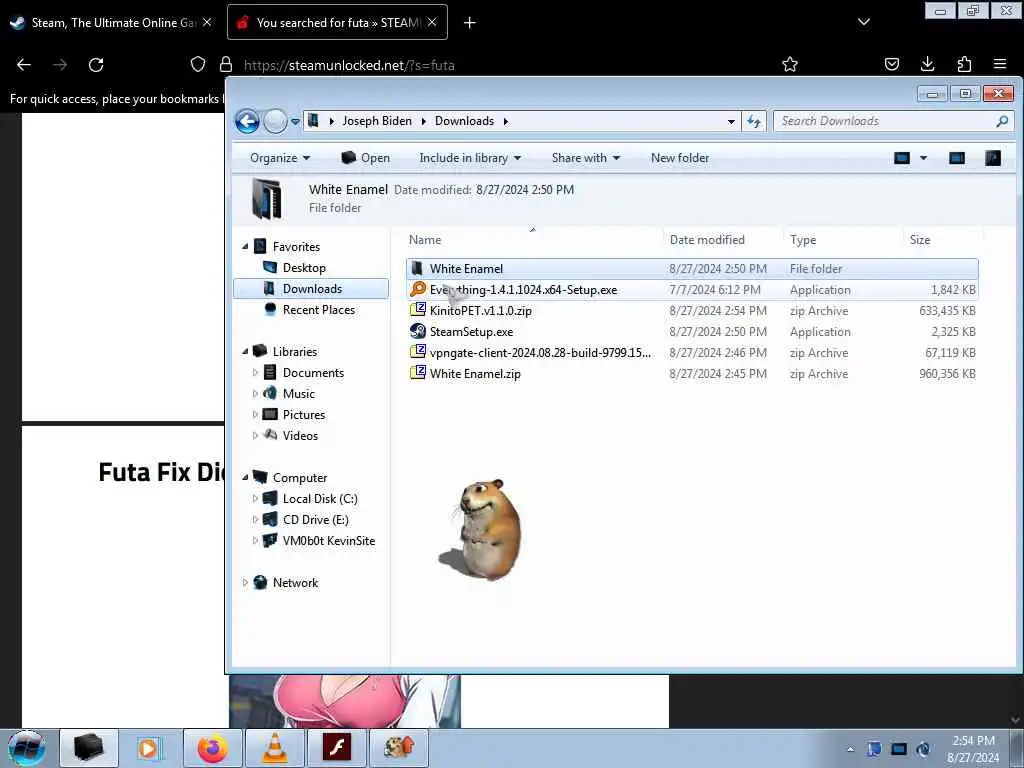Collapse the Computer tree group
The height and width of the screenshot is (768, 1024).
[x=246, y=477]
